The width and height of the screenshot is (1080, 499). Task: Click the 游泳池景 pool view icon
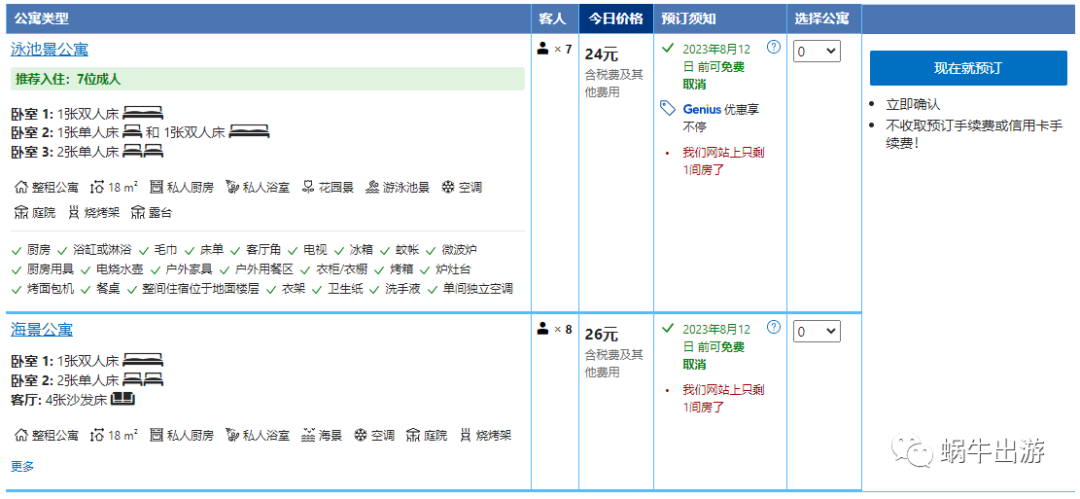pos(373,187)
